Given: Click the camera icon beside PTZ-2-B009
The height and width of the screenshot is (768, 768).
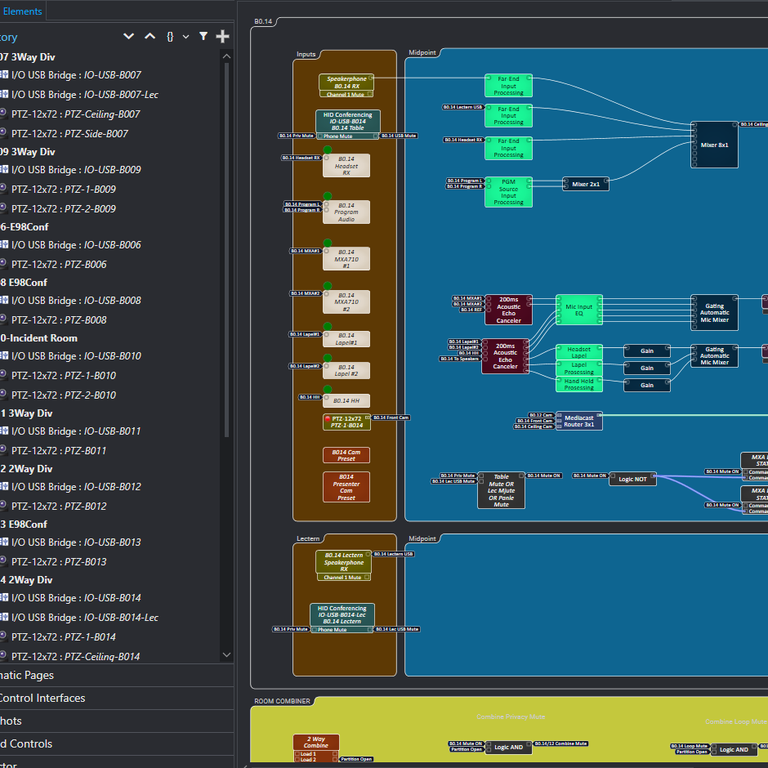Looking at the screenshot, I should 3,208.
